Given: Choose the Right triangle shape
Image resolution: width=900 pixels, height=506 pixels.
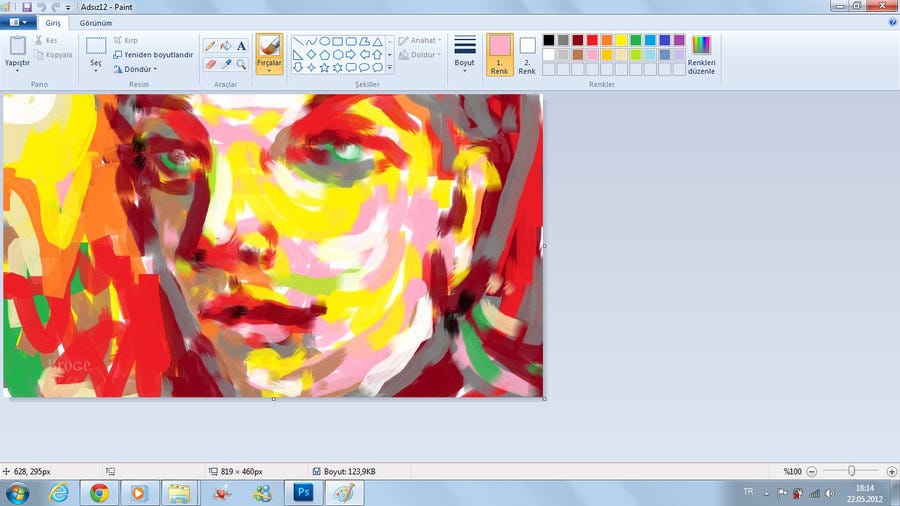Looking at the screenshot, I should point(298,55).
